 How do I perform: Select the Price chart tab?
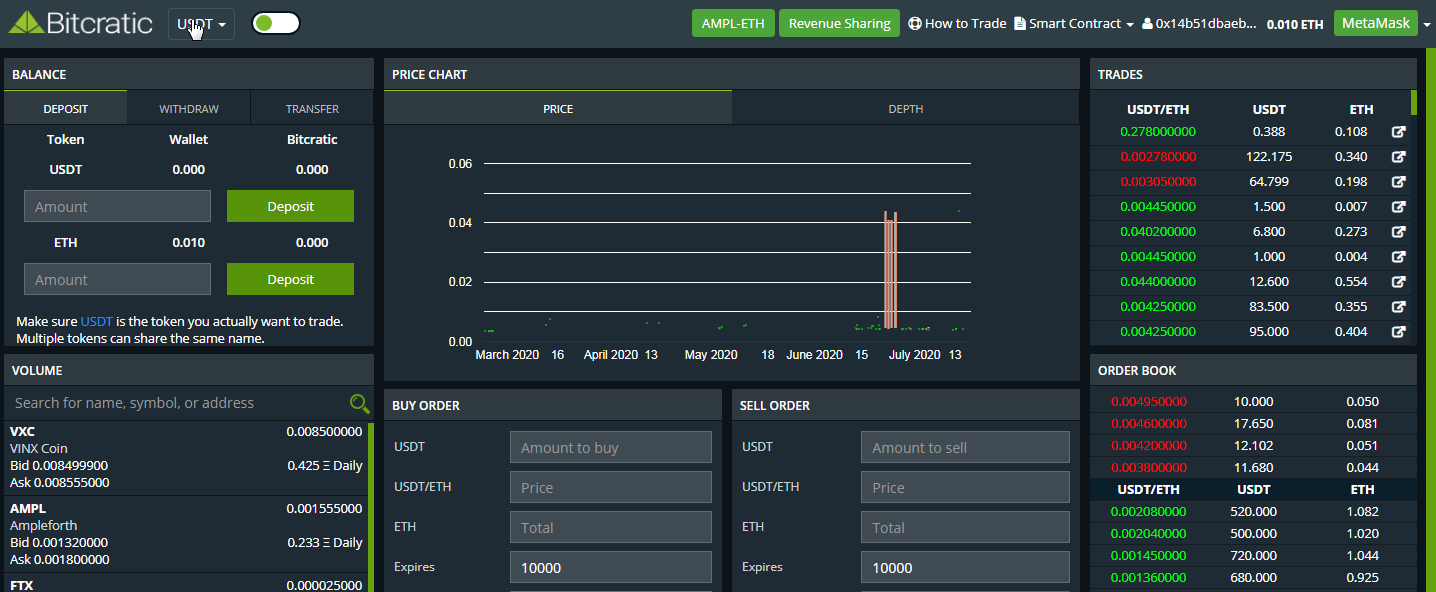point(558,109)
